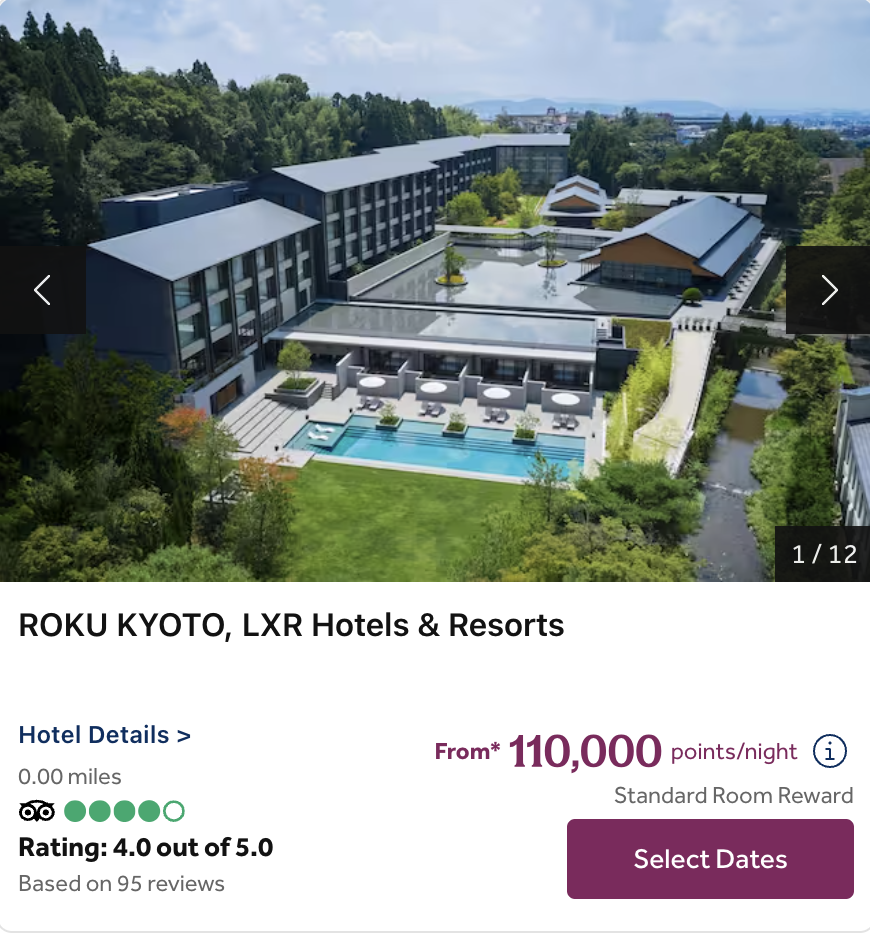Screen dimensions: 870x938
Task: Click the points/night text
Action: coord(734,752)
